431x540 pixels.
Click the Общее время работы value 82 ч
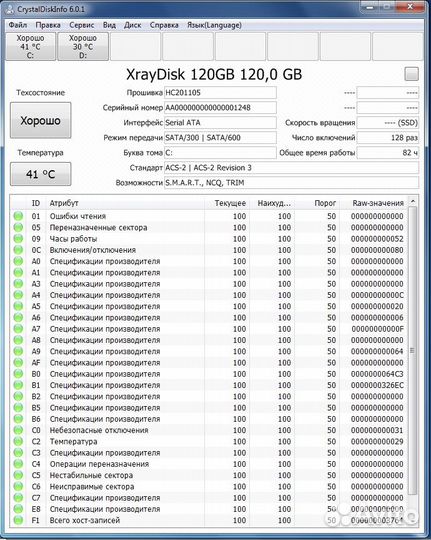pyautogui.click(x=388, y=153)
